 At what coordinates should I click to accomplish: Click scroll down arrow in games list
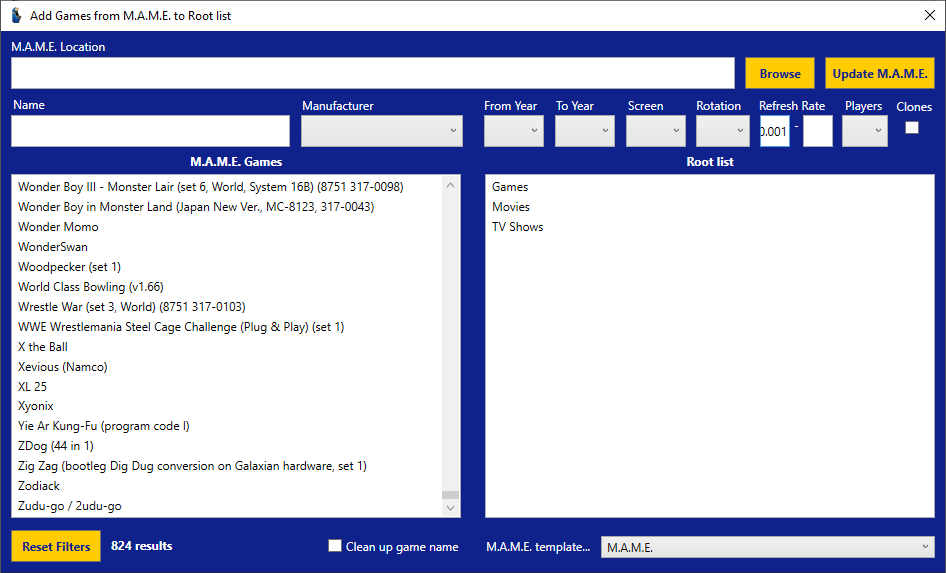(450, 508)
